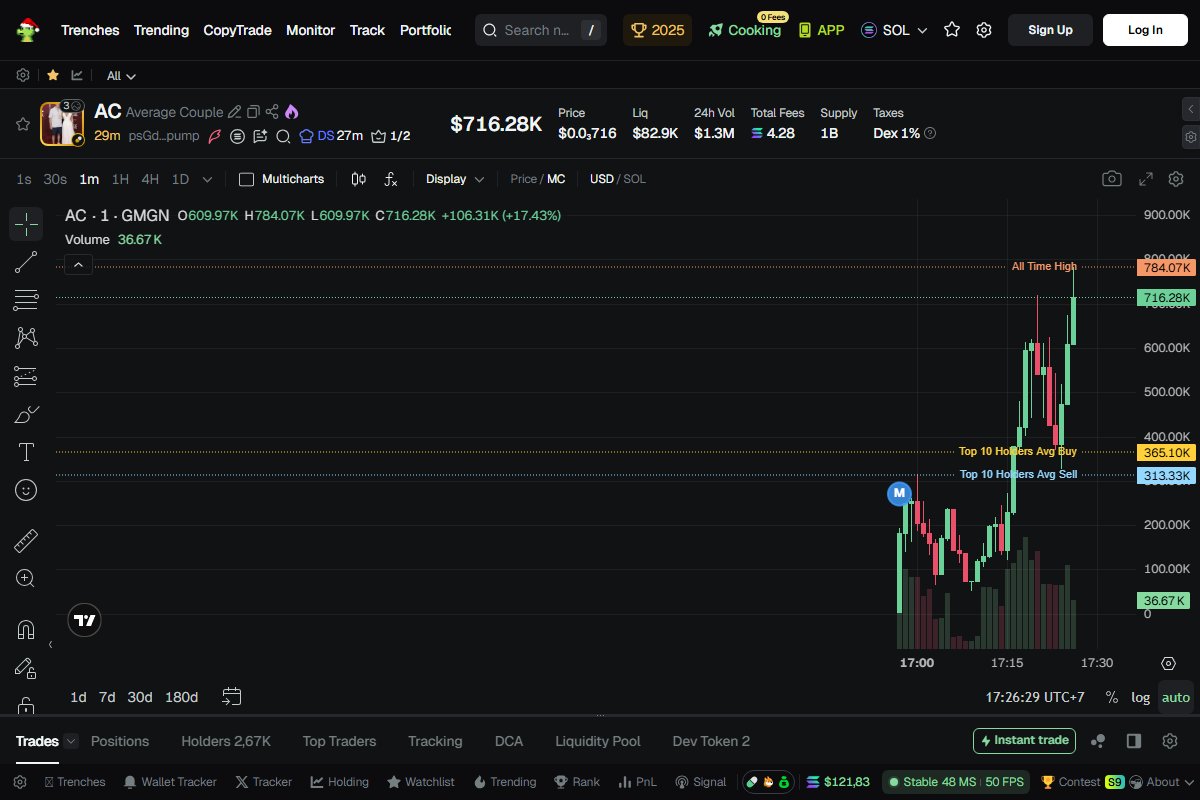Switch to the Holders tab
1200x800 pixels.
point(225,741)
